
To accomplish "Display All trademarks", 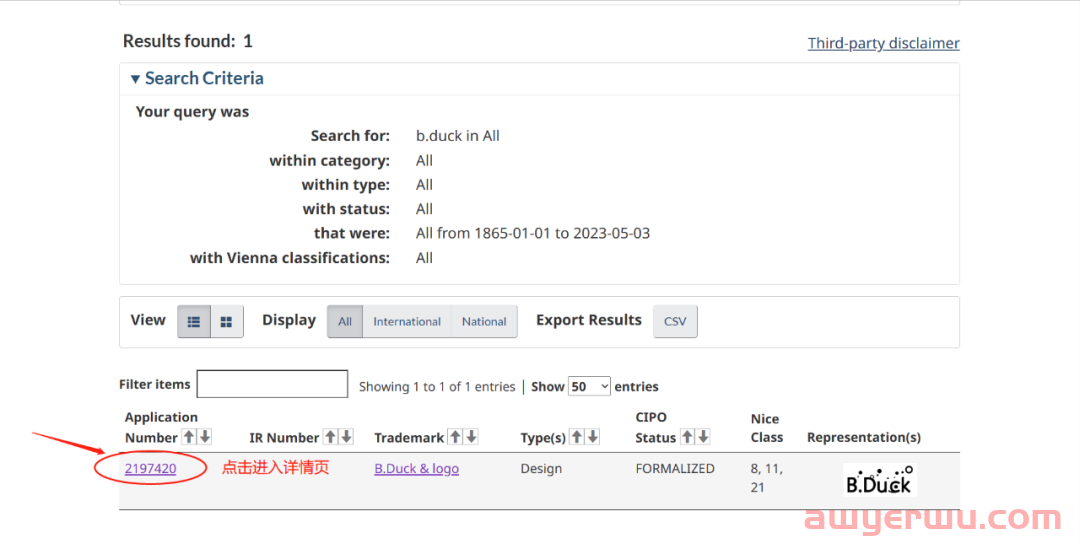I will [x=345, y=322].
